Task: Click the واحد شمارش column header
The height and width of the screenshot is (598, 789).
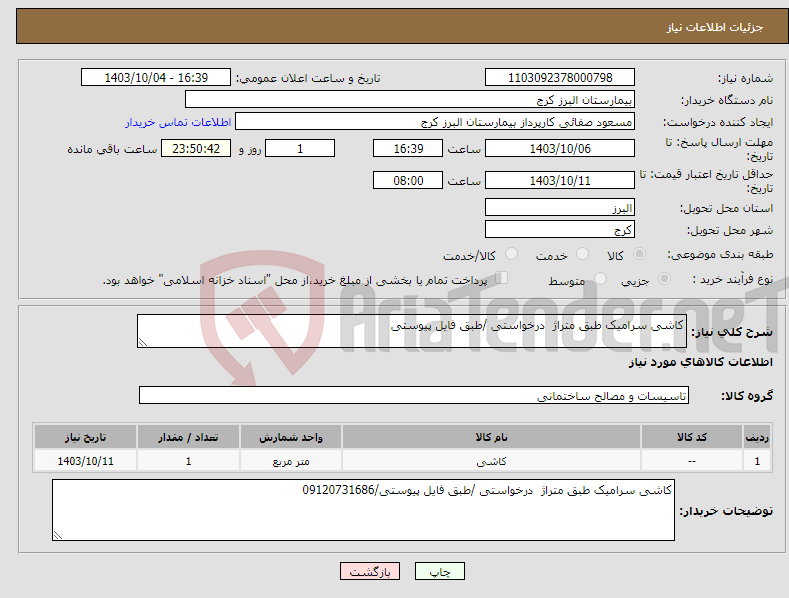Action: point(291,437)
